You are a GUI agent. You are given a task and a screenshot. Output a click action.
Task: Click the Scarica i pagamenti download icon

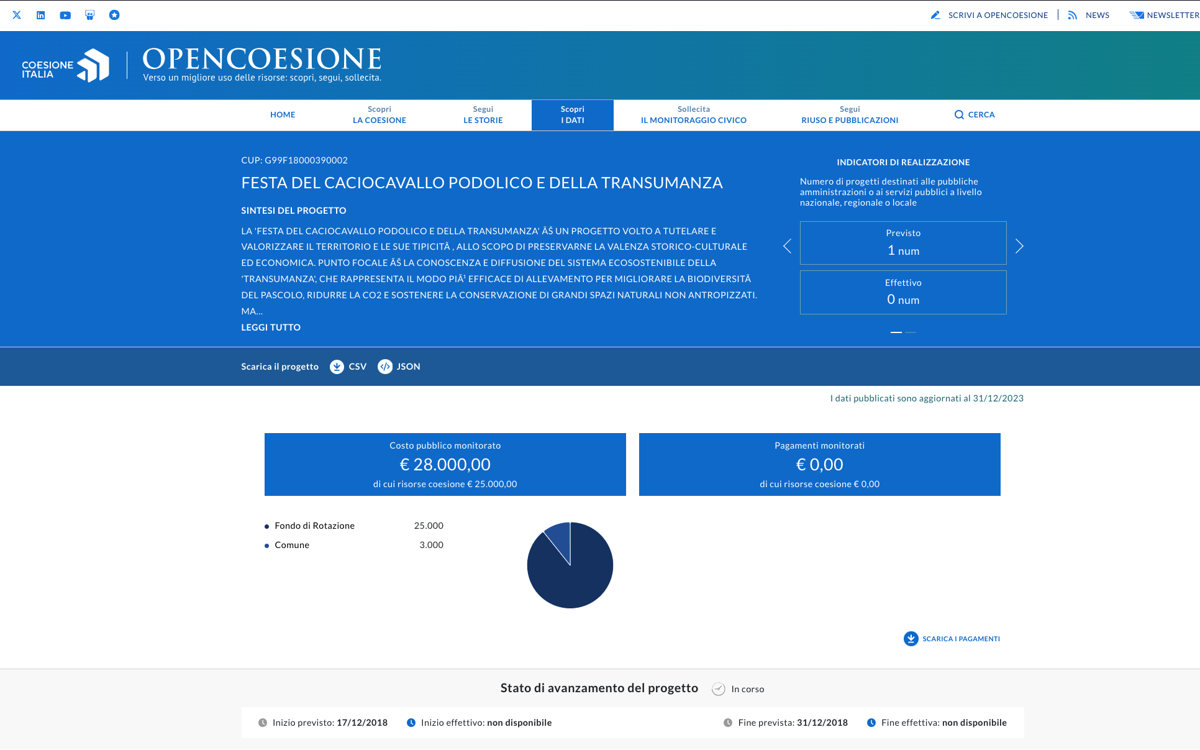pos(911,639)
